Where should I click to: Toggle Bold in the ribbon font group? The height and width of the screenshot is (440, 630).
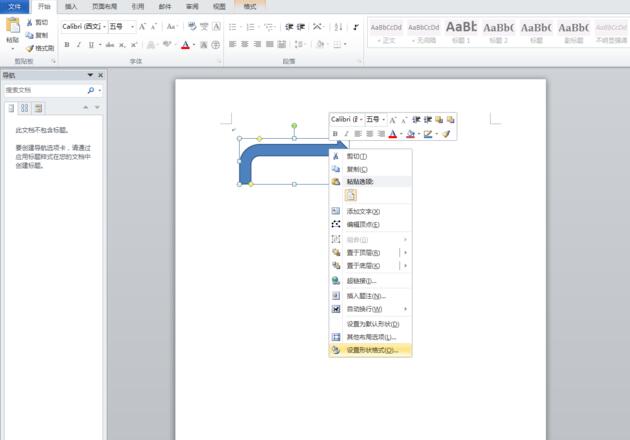[x=67, y=45]
